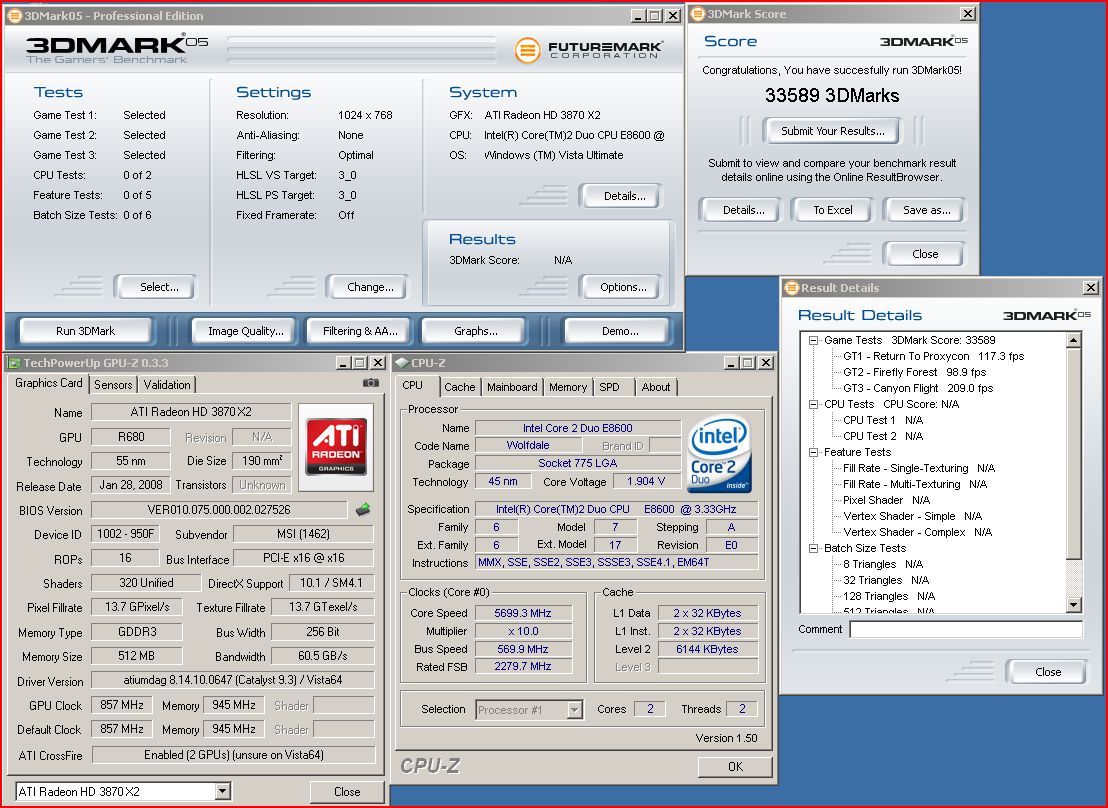Collapse the Batch Size Tests tree node

click(814, 549)
